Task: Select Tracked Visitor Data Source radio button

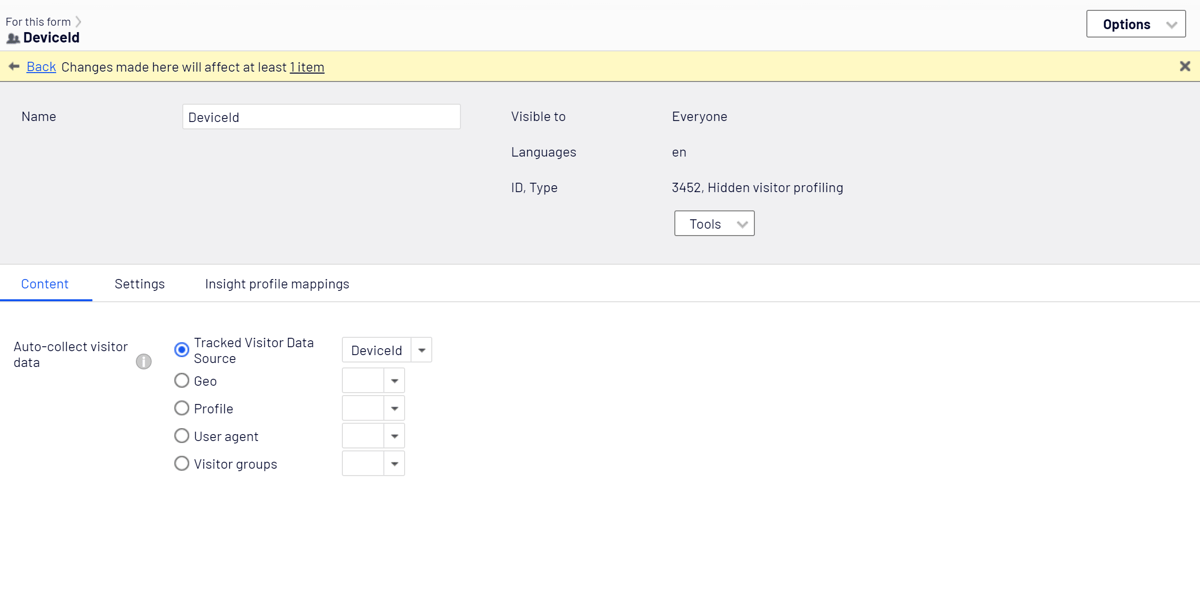Action: click(x=182, y=350)
